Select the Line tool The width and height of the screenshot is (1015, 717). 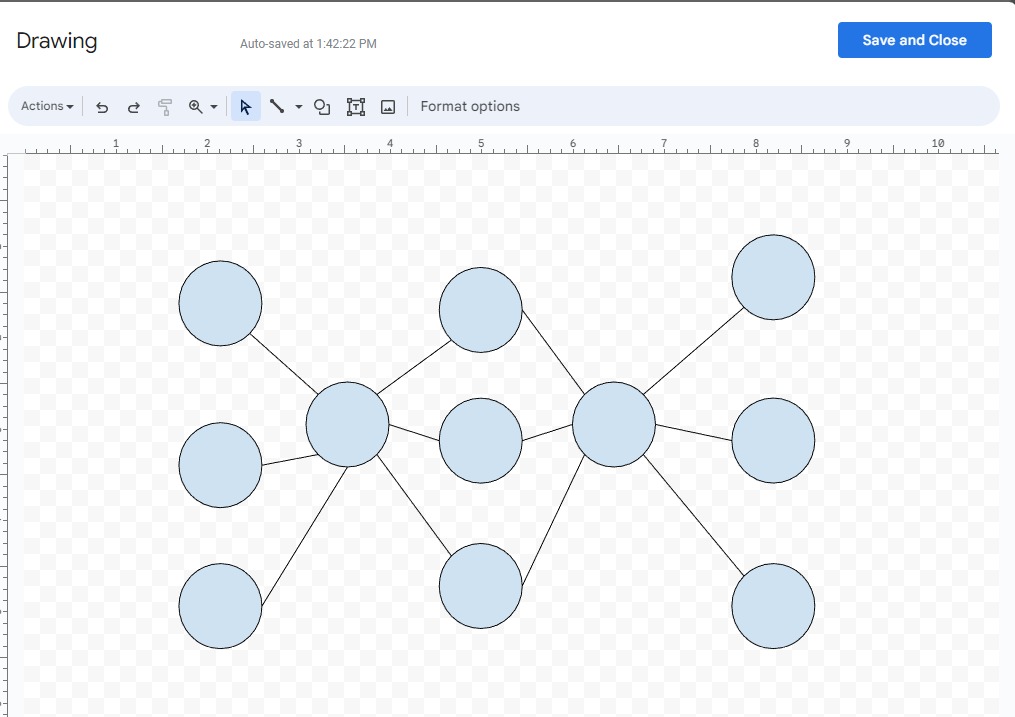point(278,106)
